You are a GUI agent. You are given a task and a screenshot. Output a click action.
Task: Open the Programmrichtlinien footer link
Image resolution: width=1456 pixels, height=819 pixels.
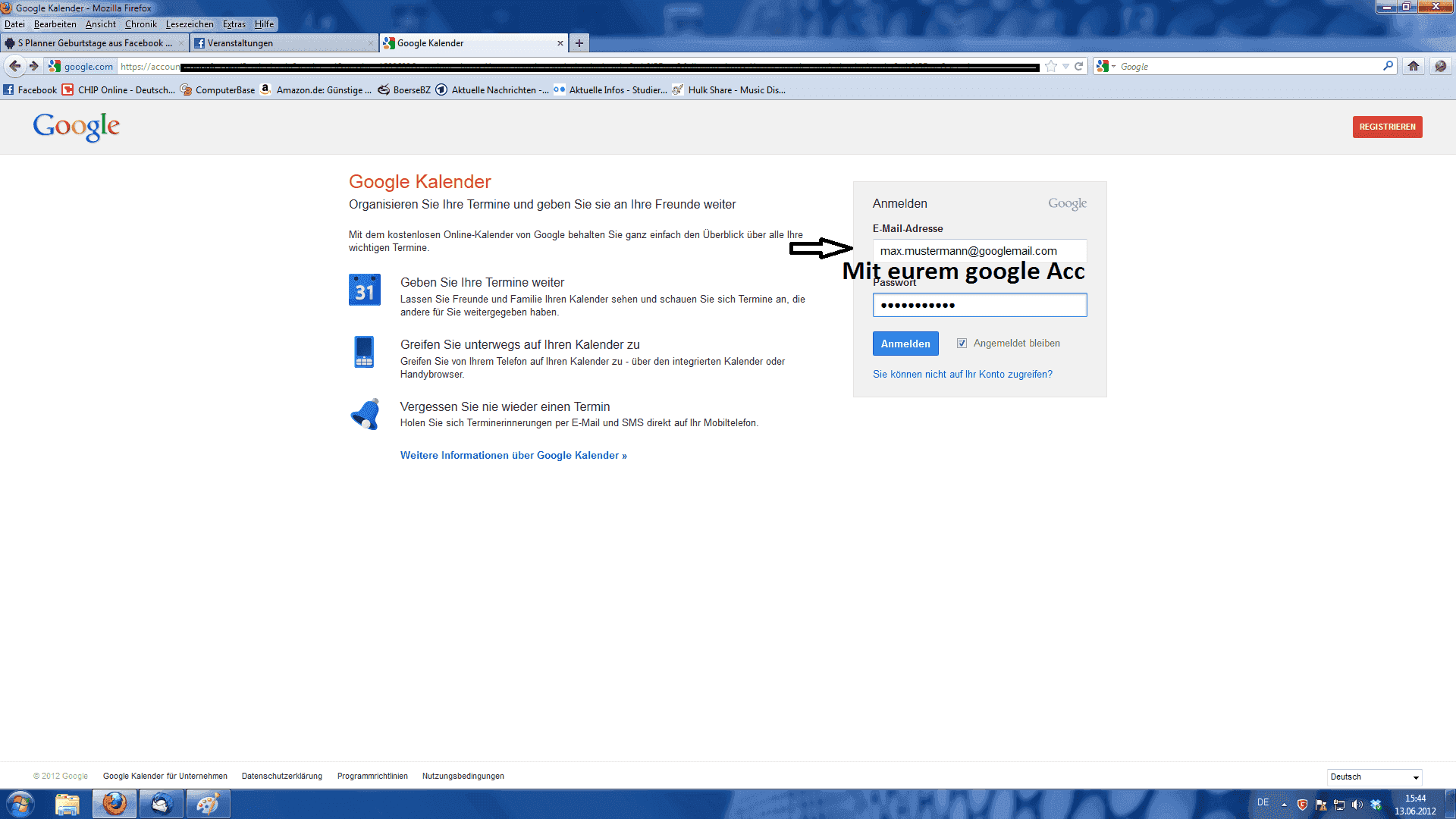[372, 777]
